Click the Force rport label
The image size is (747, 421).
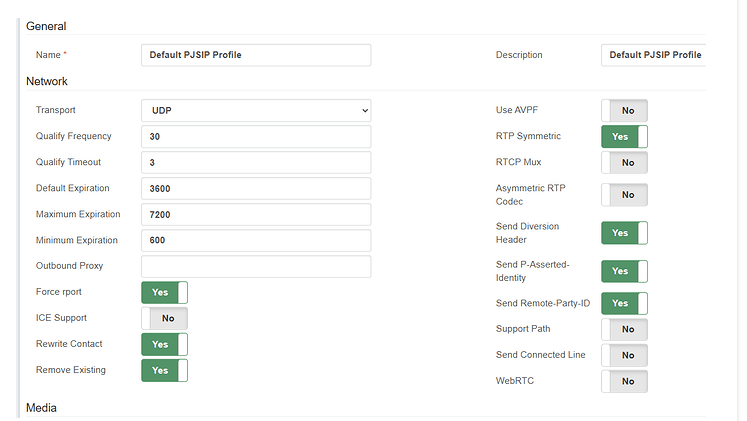(59, 292)
